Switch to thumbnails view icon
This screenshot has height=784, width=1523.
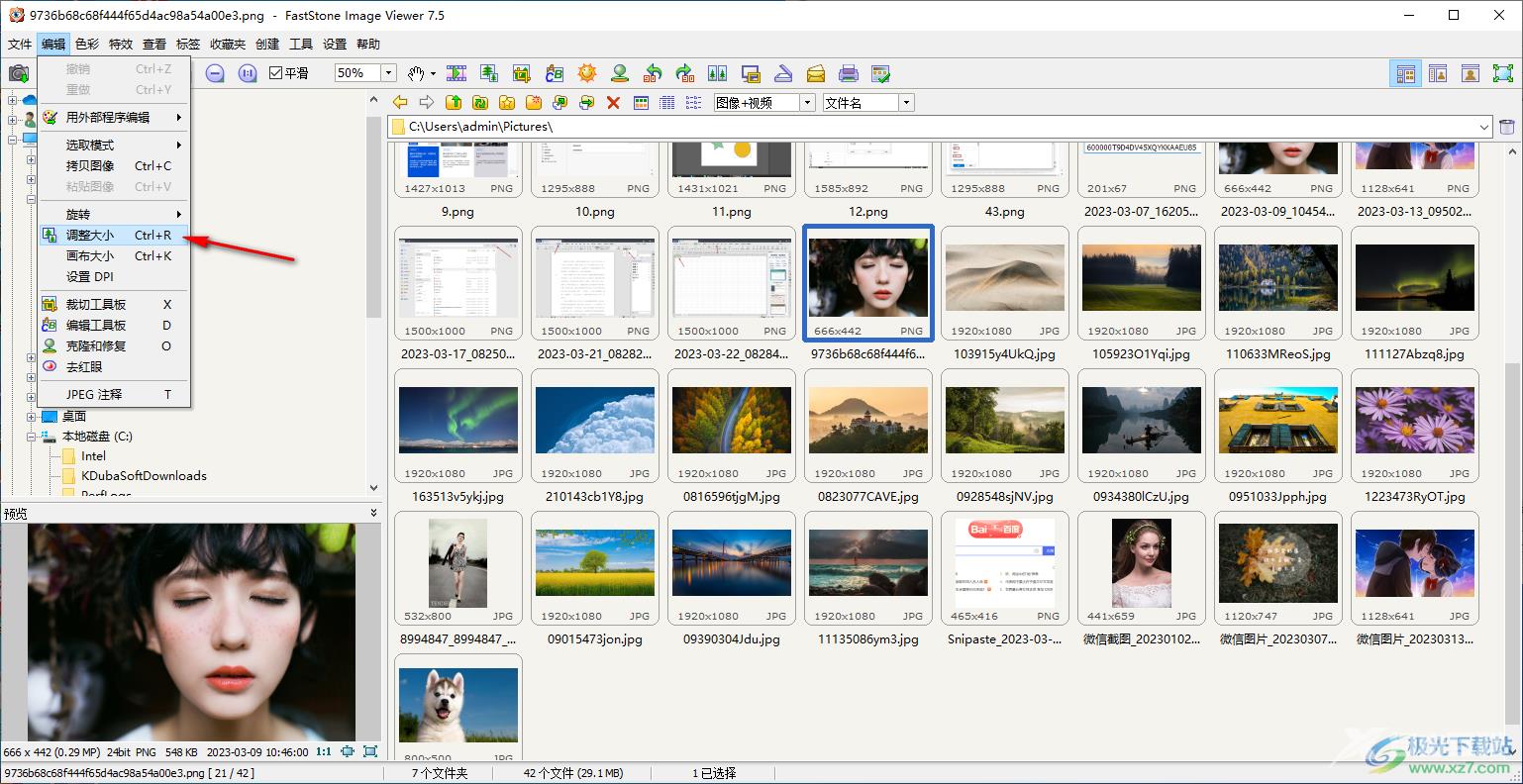(x=641, y=102)
